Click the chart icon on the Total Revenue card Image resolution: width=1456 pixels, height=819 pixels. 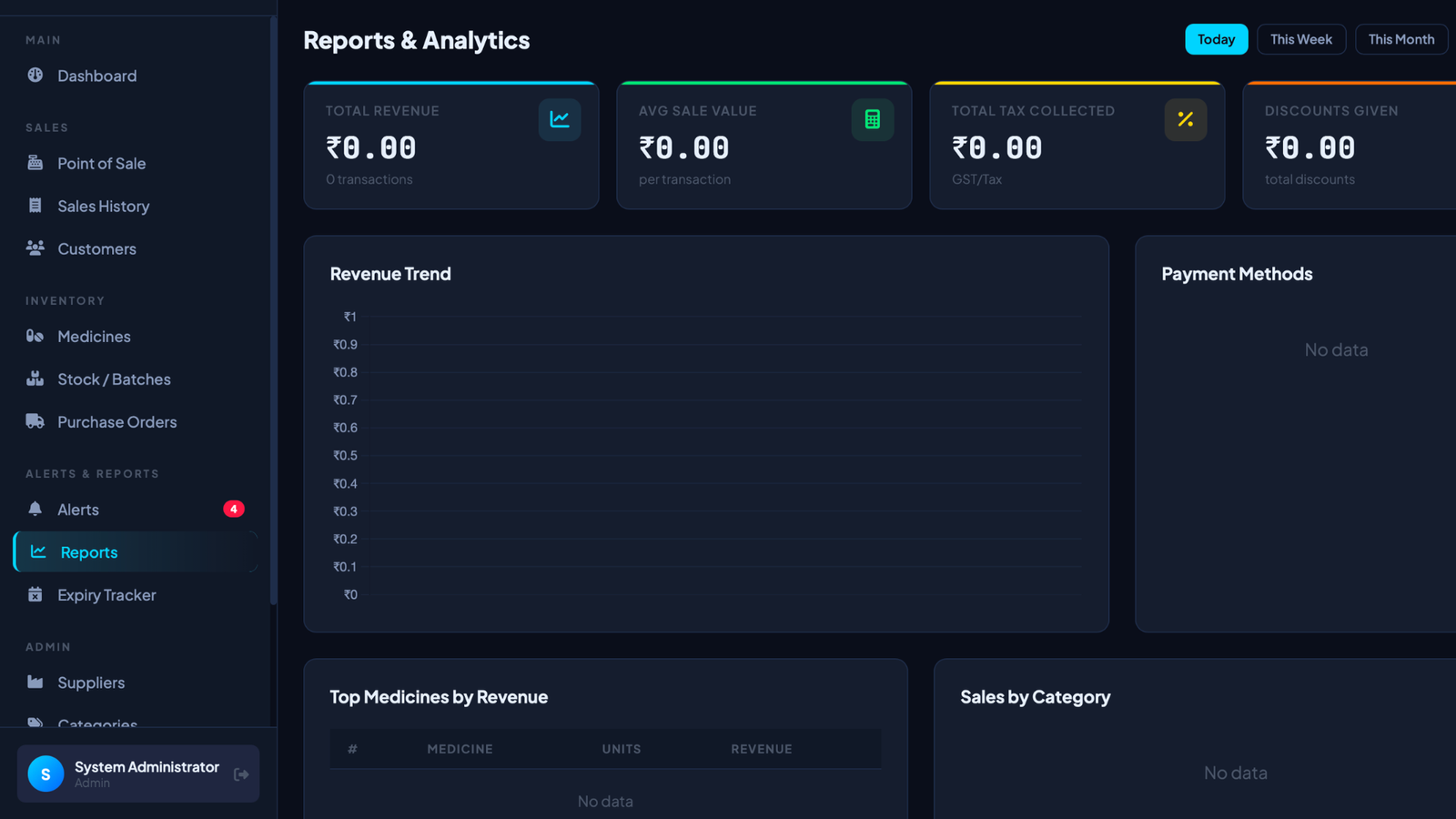[560, 119]
